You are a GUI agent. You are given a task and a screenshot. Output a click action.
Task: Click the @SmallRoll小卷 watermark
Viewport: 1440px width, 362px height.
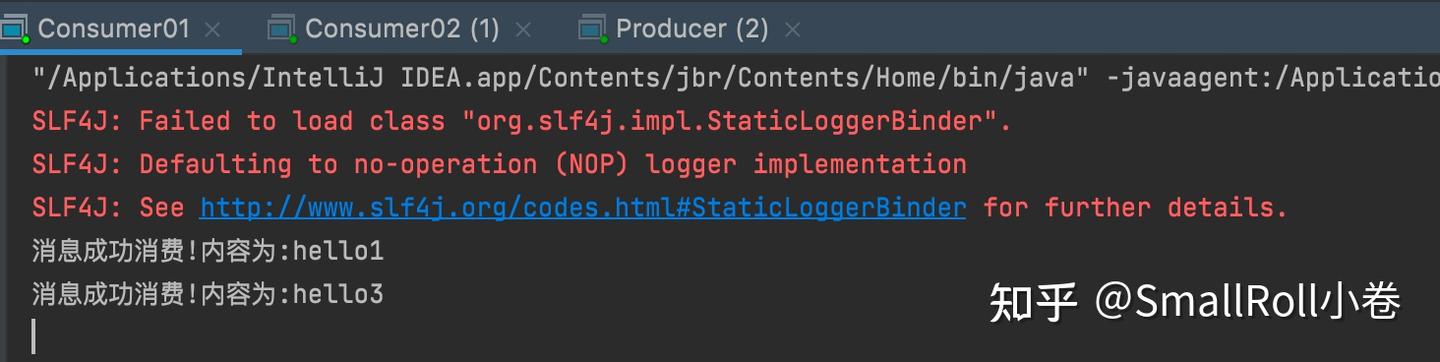point(1247,301)
